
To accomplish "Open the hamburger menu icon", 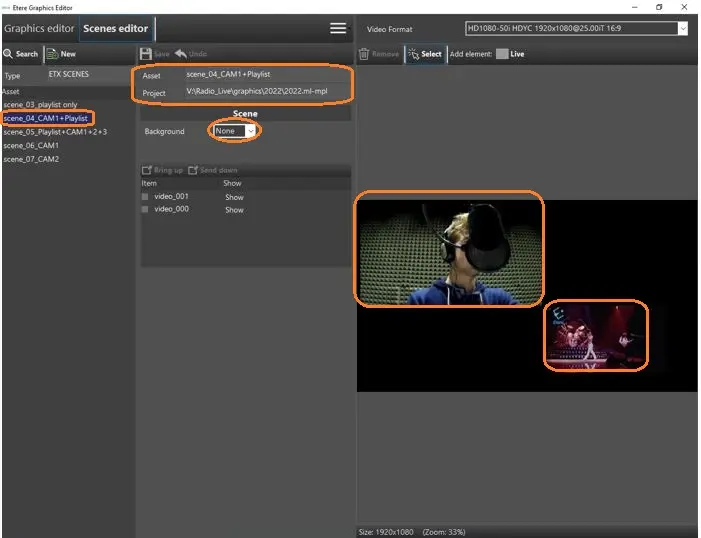I will click(338, 28).
